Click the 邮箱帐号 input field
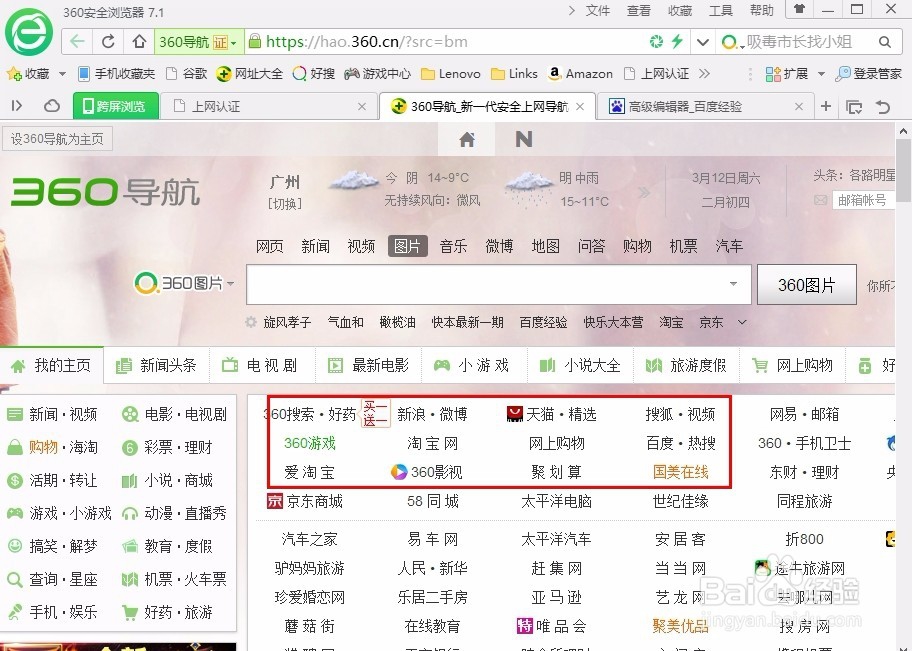Image resolution: width=912 pixels, height=651 pixels. [864, 200]
